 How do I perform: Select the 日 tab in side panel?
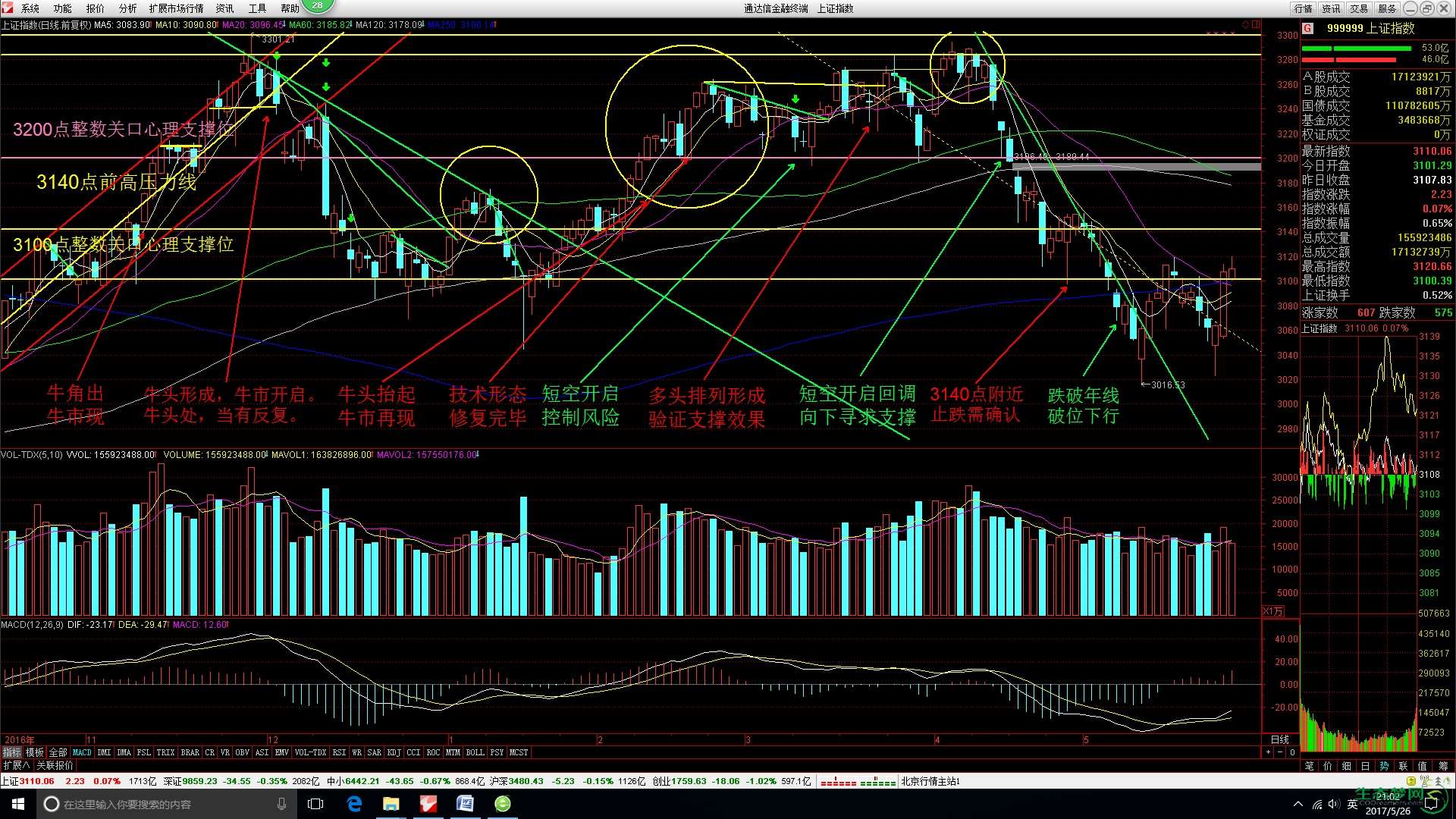[x=1367, y=766]
